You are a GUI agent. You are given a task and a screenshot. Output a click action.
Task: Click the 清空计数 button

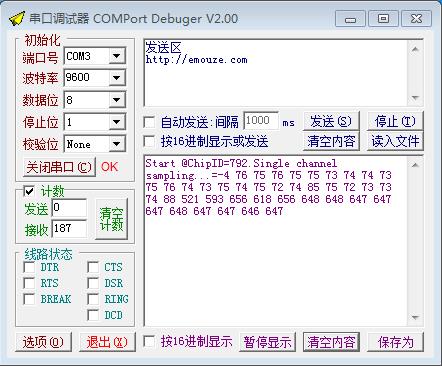point(111,219)
